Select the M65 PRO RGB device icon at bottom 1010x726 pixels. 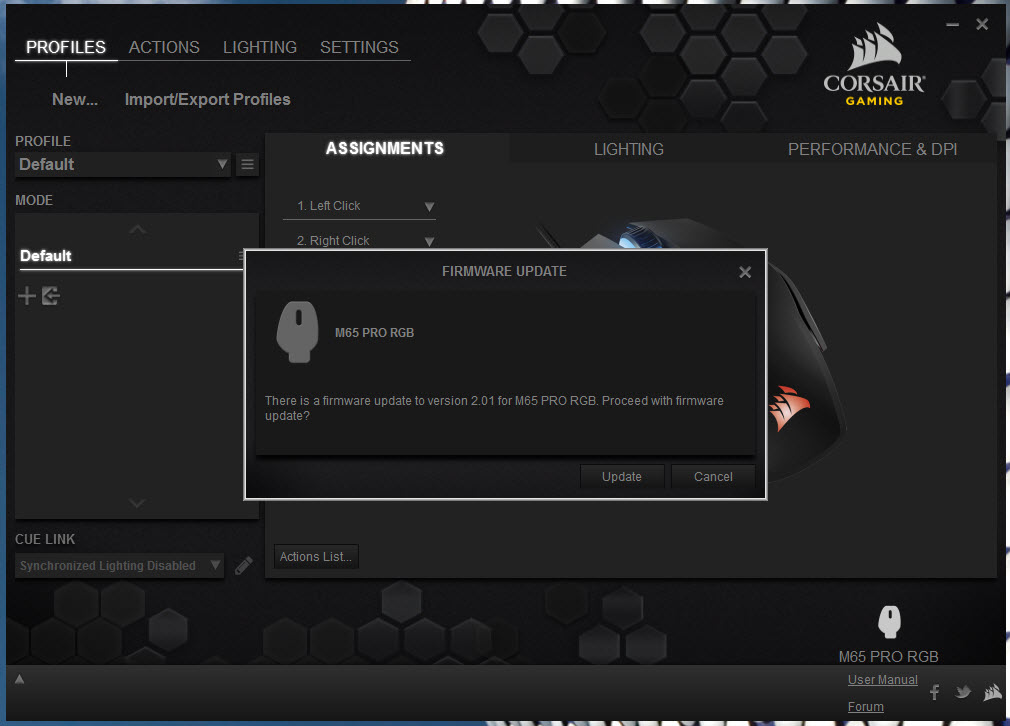[x=889, y=622]
